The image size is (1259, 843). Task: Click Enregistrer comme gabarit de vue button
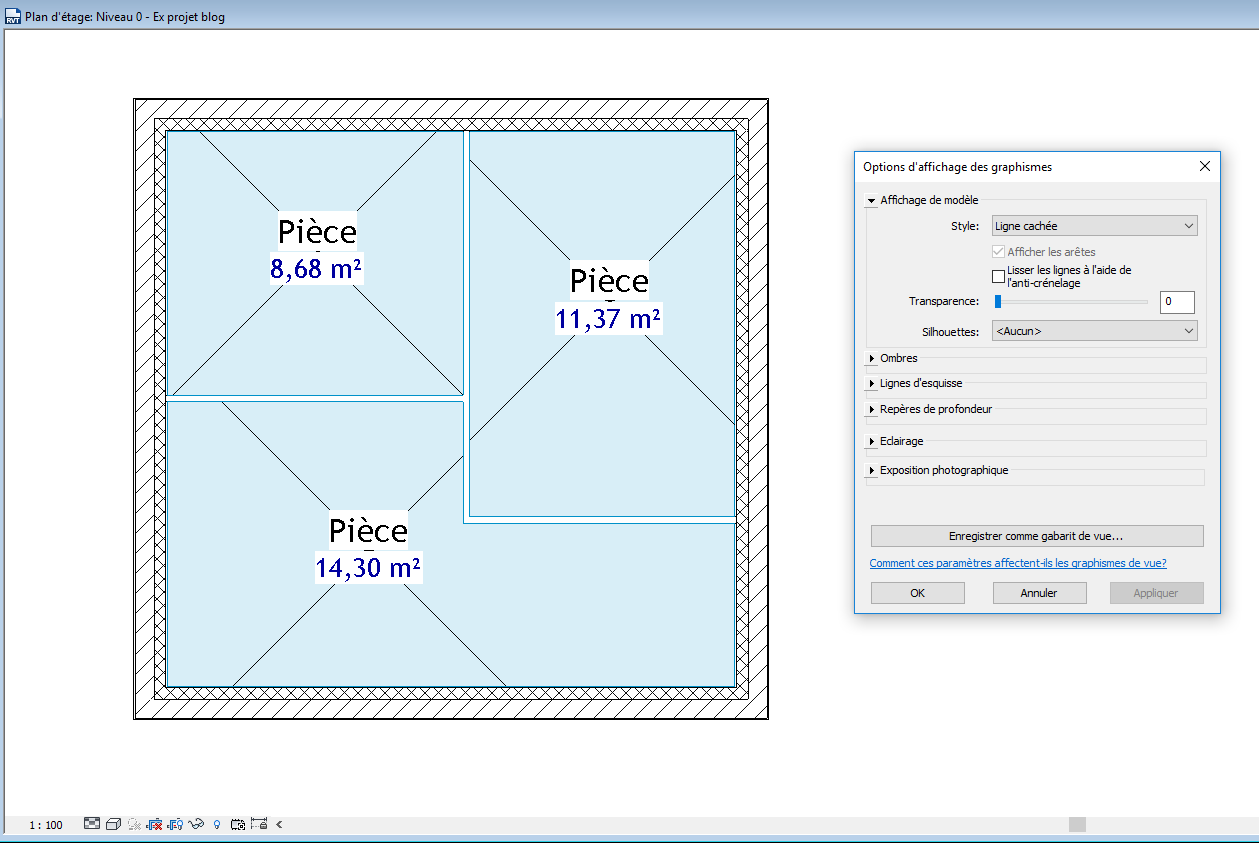[x=1037, y=535]
